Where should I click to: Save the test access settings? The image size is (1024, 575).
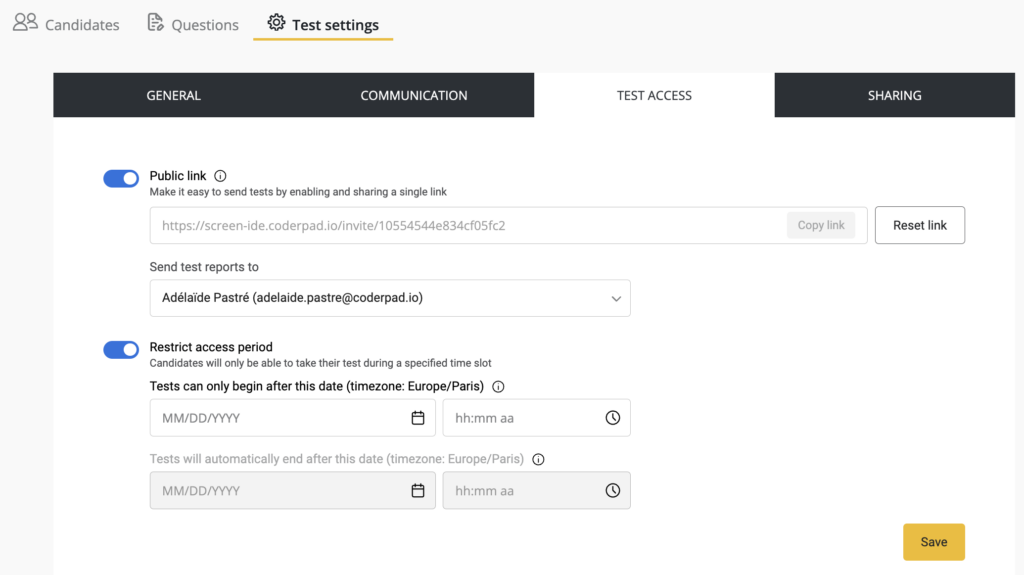click(933, 542)
